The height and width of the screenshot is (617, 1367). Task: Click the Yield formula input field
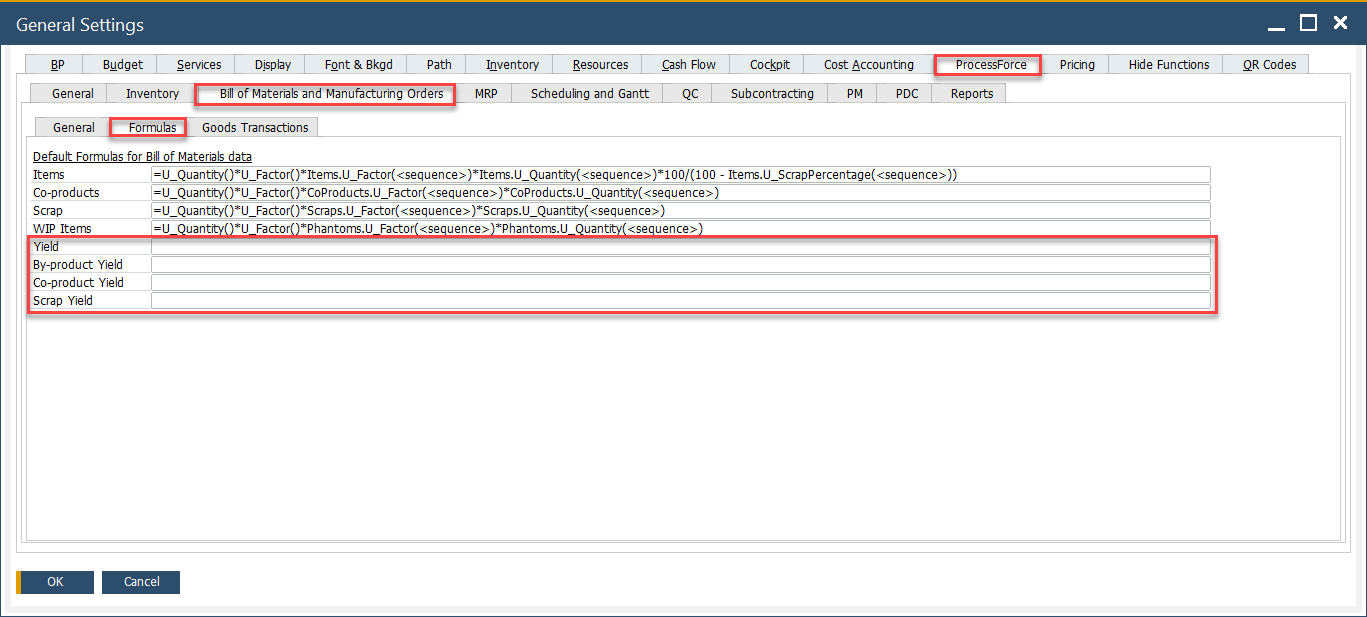click(x=680, y=247)
